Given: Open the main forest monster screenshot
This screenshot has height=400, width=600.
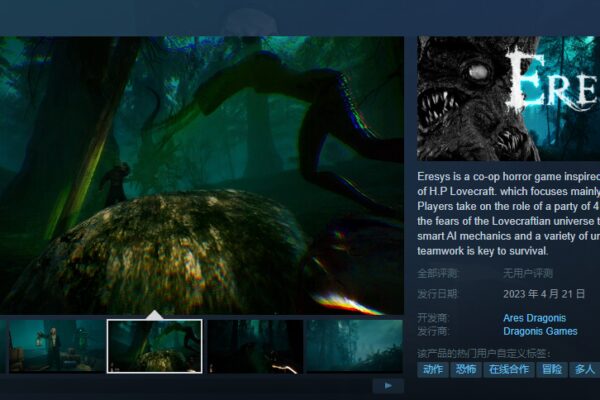Looking at the screenshot, I should pos(202,175).
